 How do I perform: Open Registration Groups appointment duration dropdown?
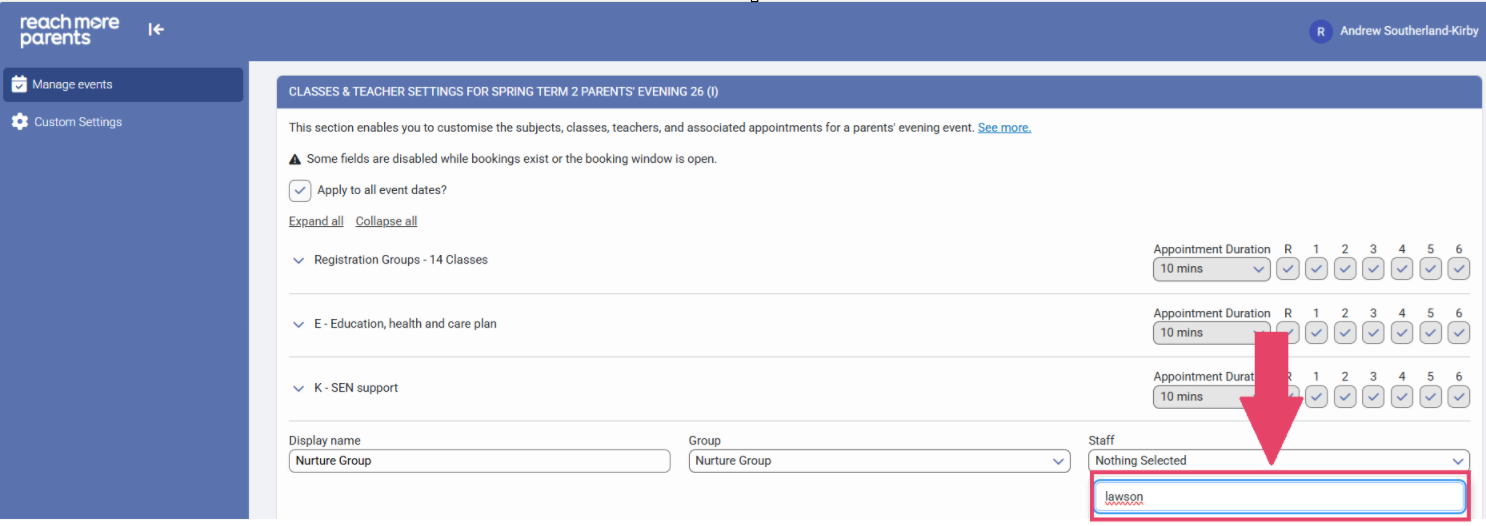1211,269
